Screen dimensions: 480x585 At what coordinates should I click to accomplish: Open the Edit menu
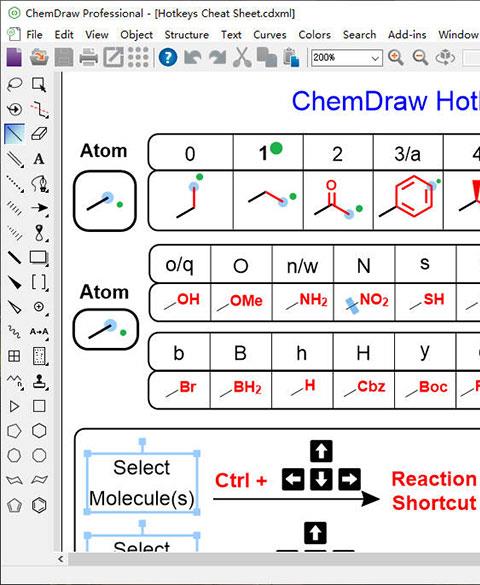[64, 35]
